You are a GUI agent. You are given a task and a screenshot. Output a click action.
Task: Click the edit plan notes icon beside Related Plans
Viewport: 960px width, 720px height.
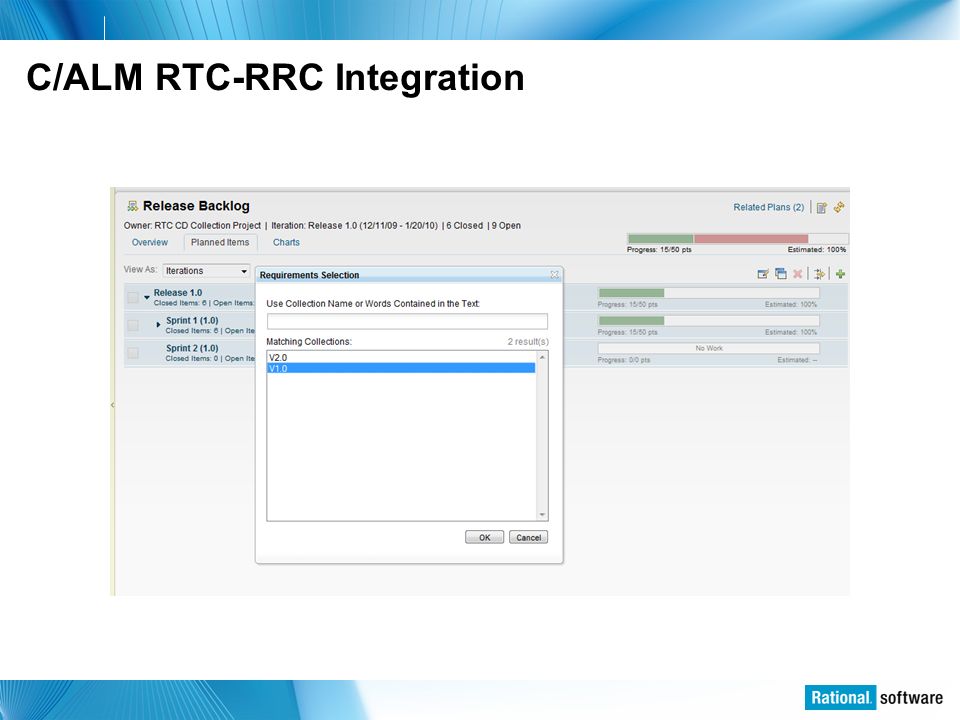tap(822, 208)
